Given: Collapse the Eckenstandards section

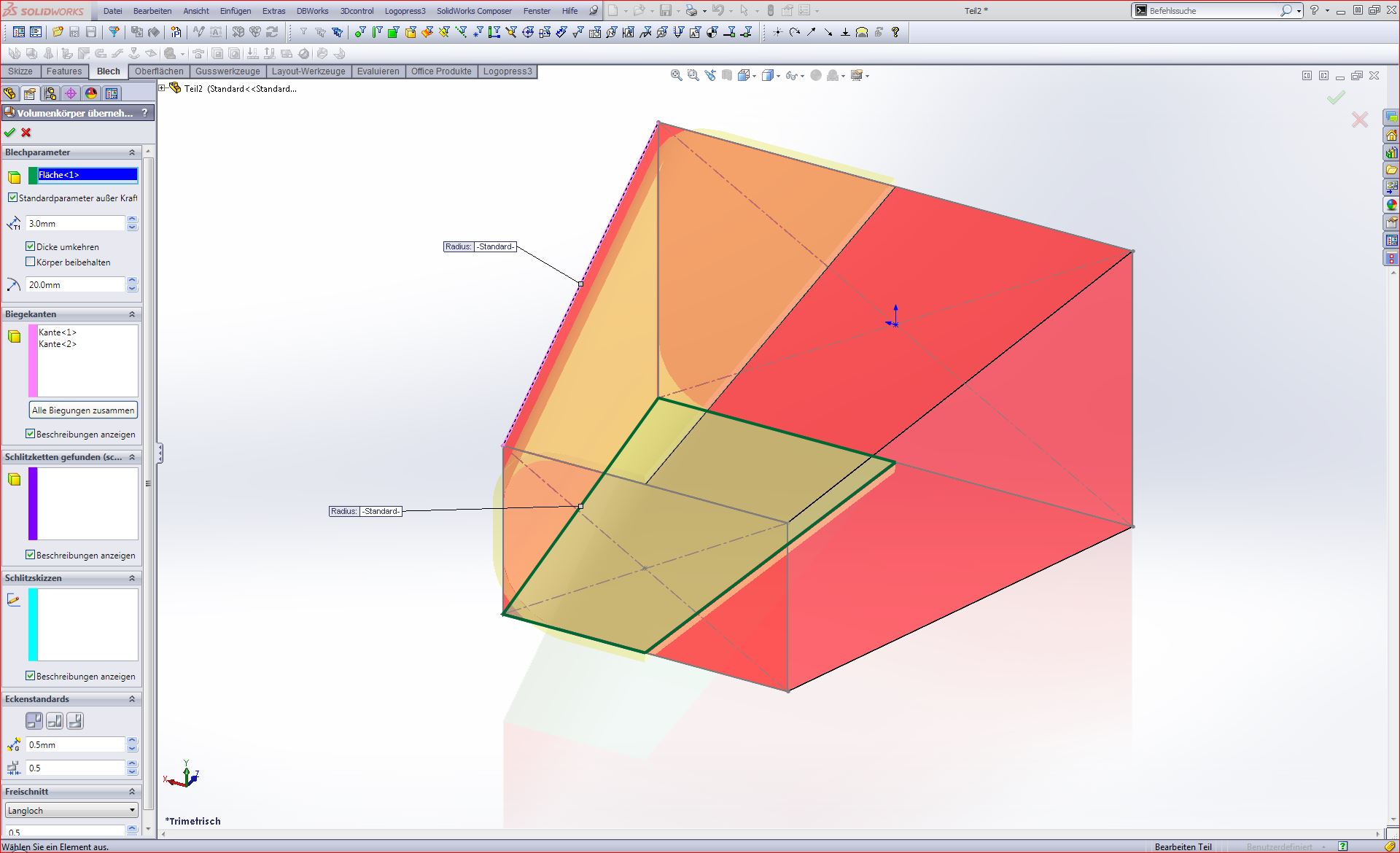Looking at the screenshot, I should (x=132, y=699).
